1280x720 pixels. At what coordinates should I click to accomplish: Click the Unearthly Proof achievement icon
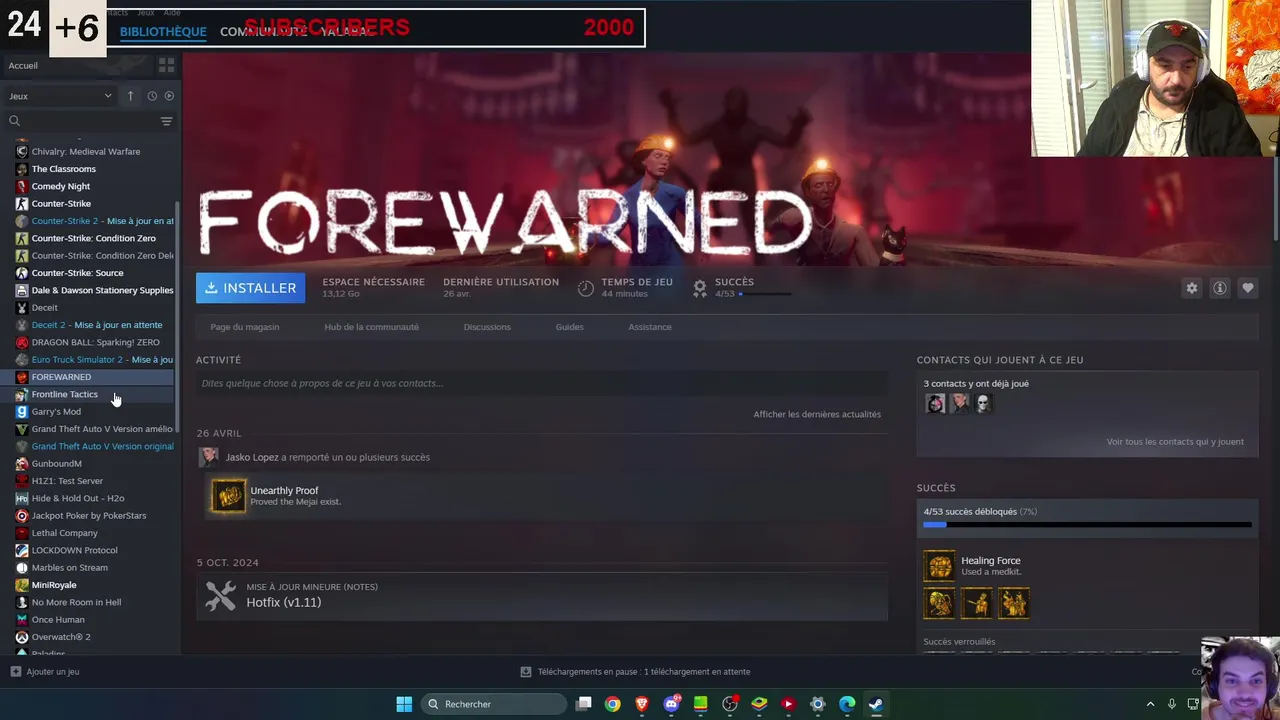point(228,496)
